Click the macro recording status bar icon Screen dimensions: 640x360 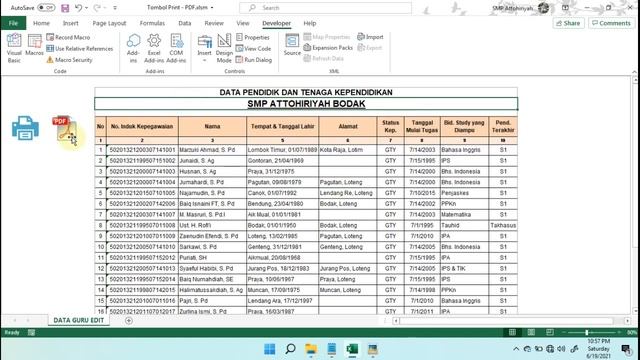[31, 333]
